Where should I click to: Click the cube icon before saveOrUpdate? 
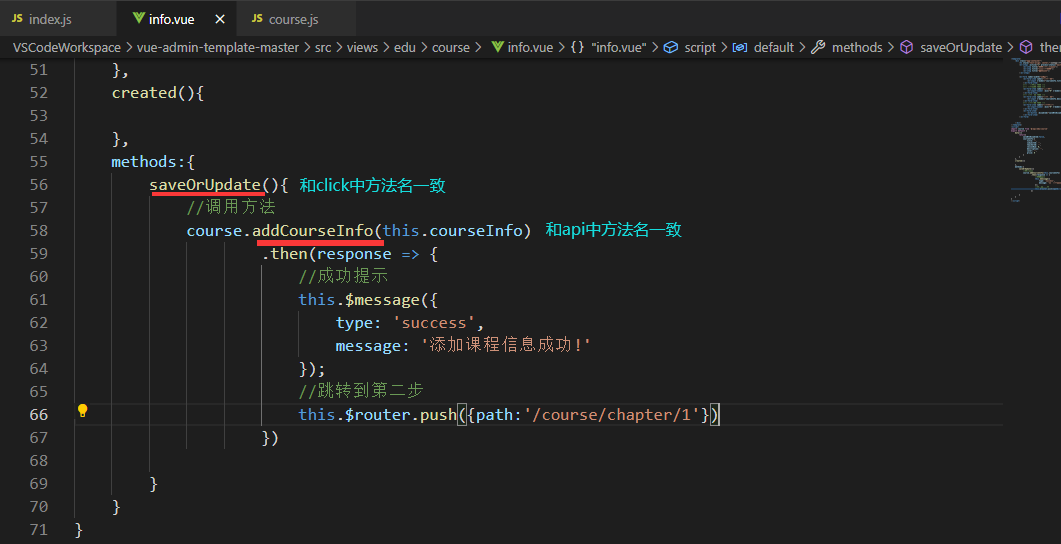pyautogui.click(x=907, y=47)
